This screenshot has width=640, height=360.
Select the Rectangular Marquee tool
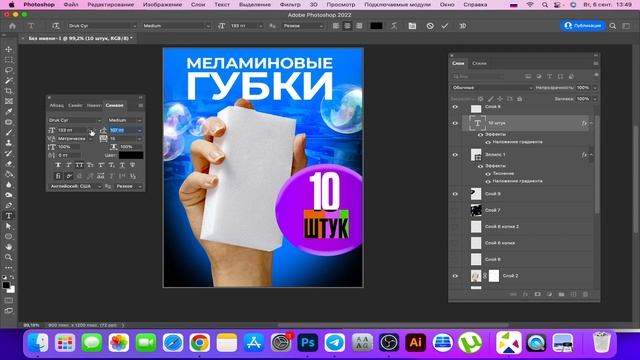click(x=9, y=60)
